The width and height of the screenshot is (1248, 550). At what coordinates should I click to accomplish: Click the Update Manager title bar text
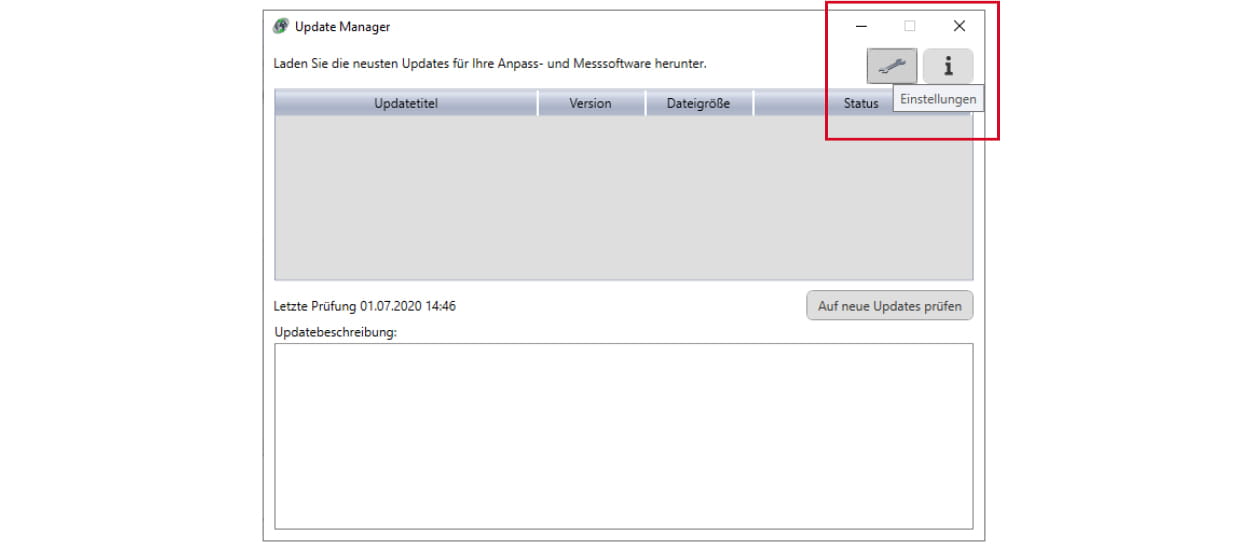[342, 27]
